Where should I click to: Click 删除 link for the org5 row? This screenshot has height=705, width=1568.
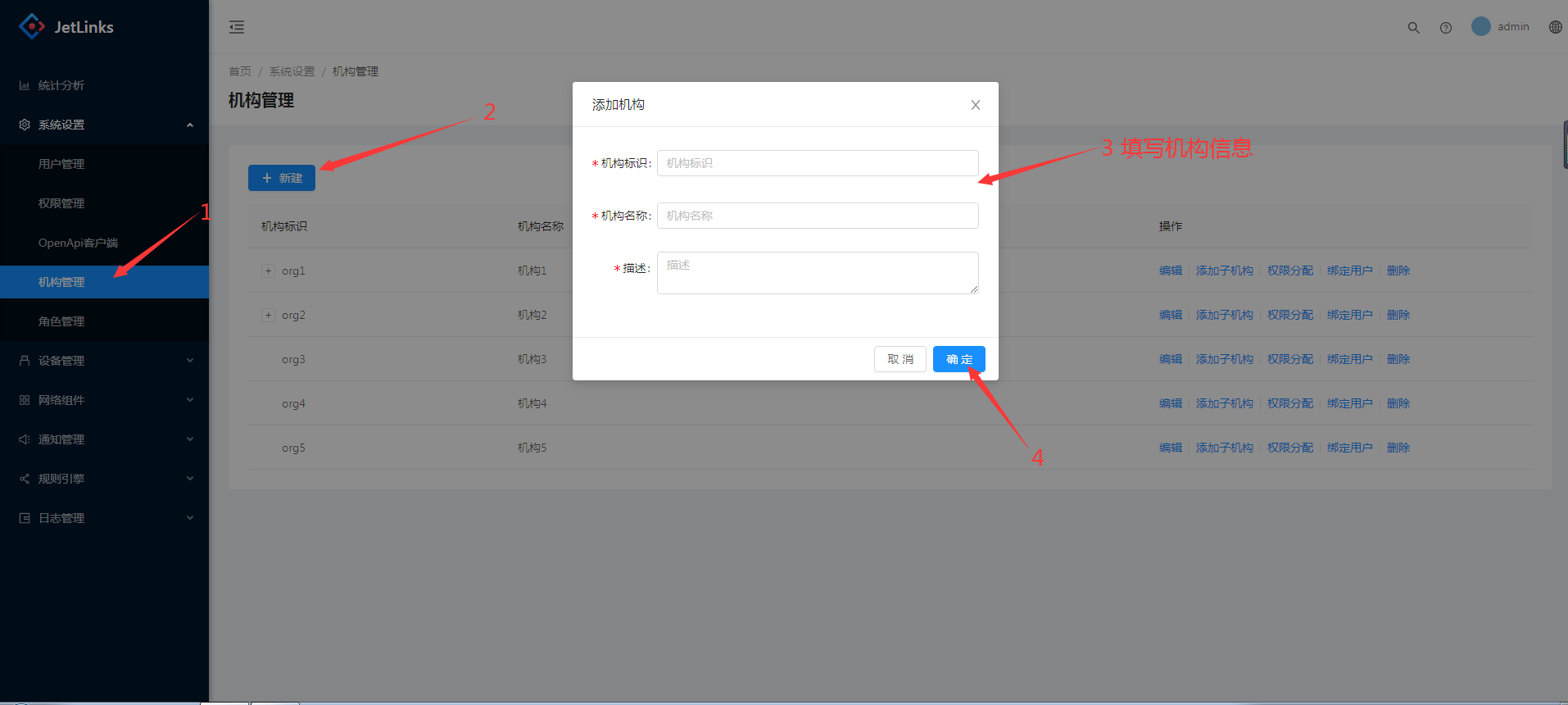point(1398,448)
